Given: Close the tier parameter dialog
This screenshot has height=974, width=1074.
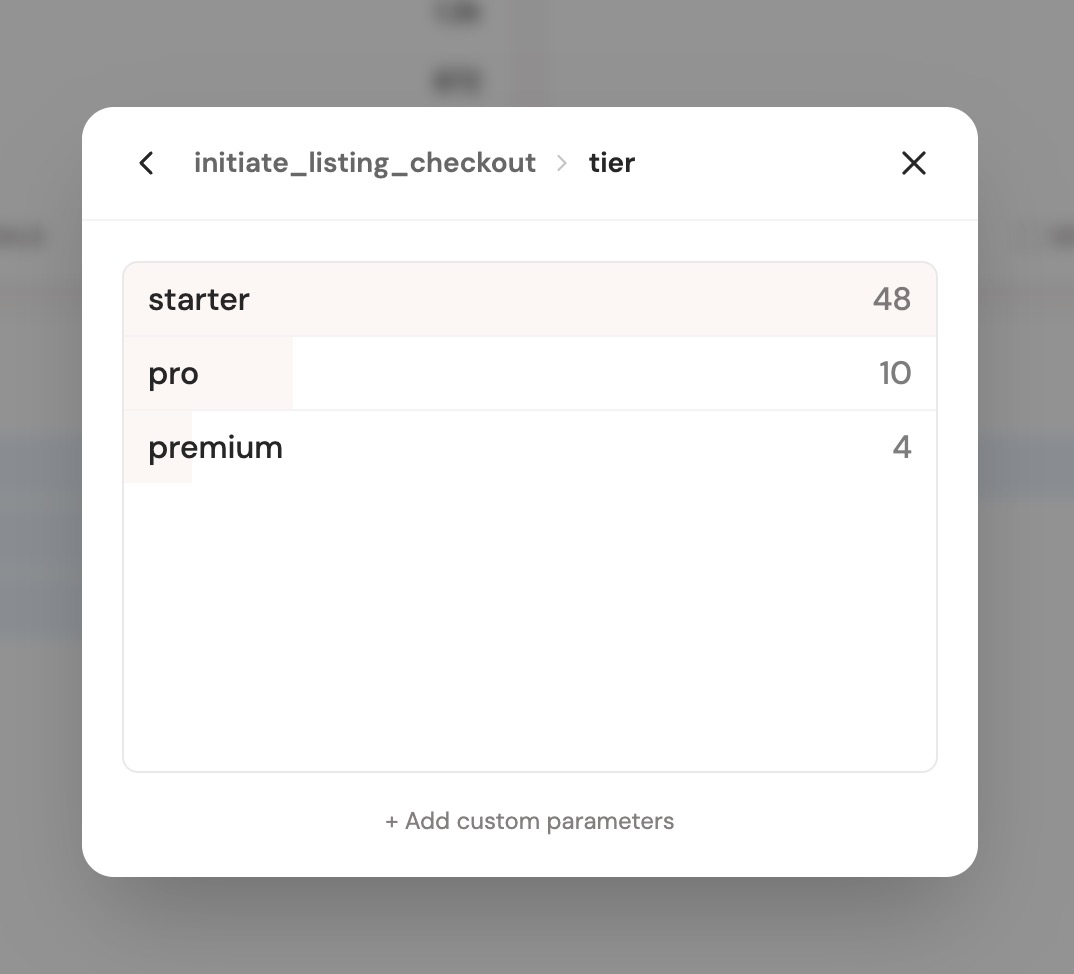Looking at the screenshot, I should 913,163.
